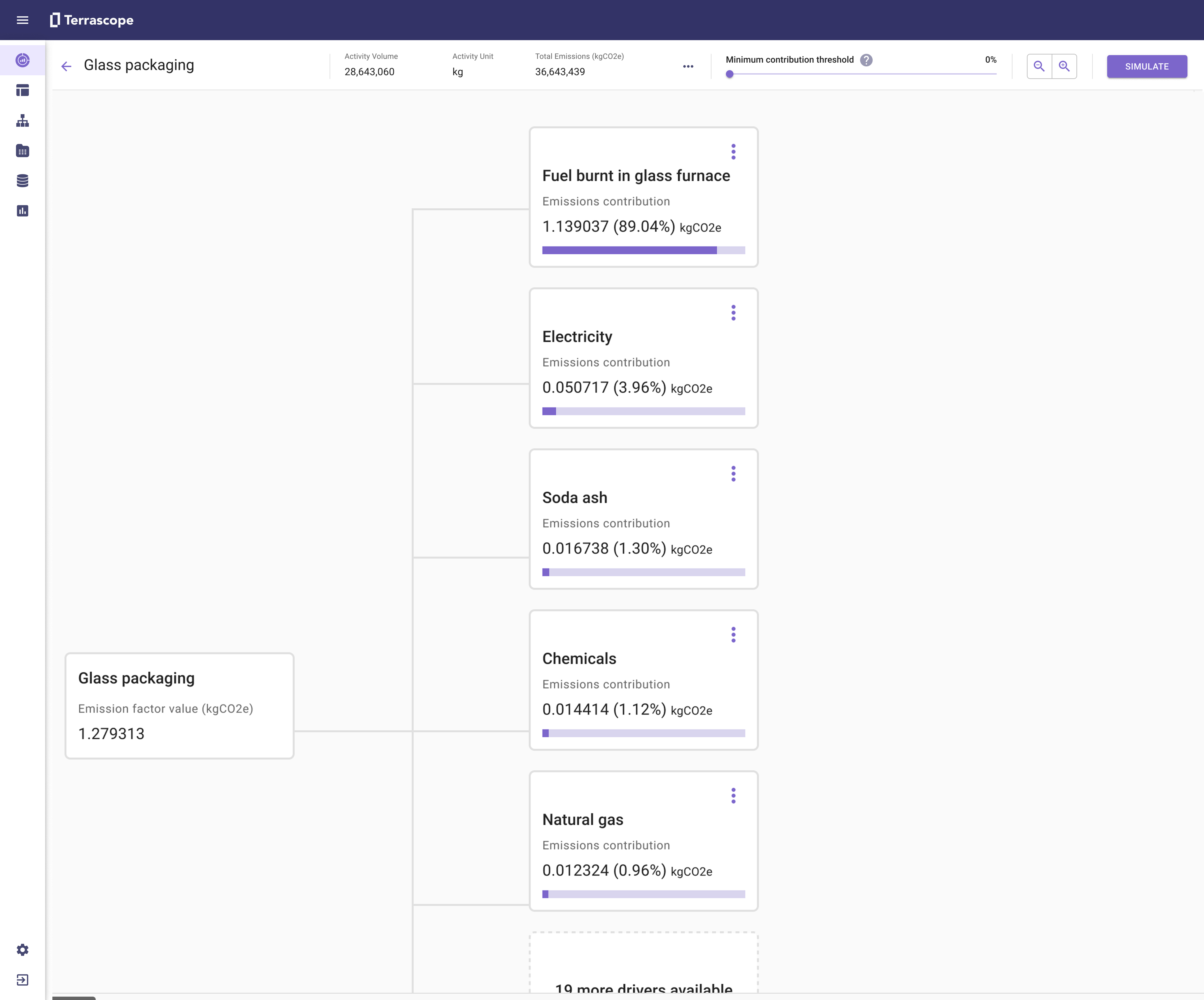Viewport: 1204px width, 1000px height.
Task: Click the logout icon in sidebar
Action: [x=22, y=980]
